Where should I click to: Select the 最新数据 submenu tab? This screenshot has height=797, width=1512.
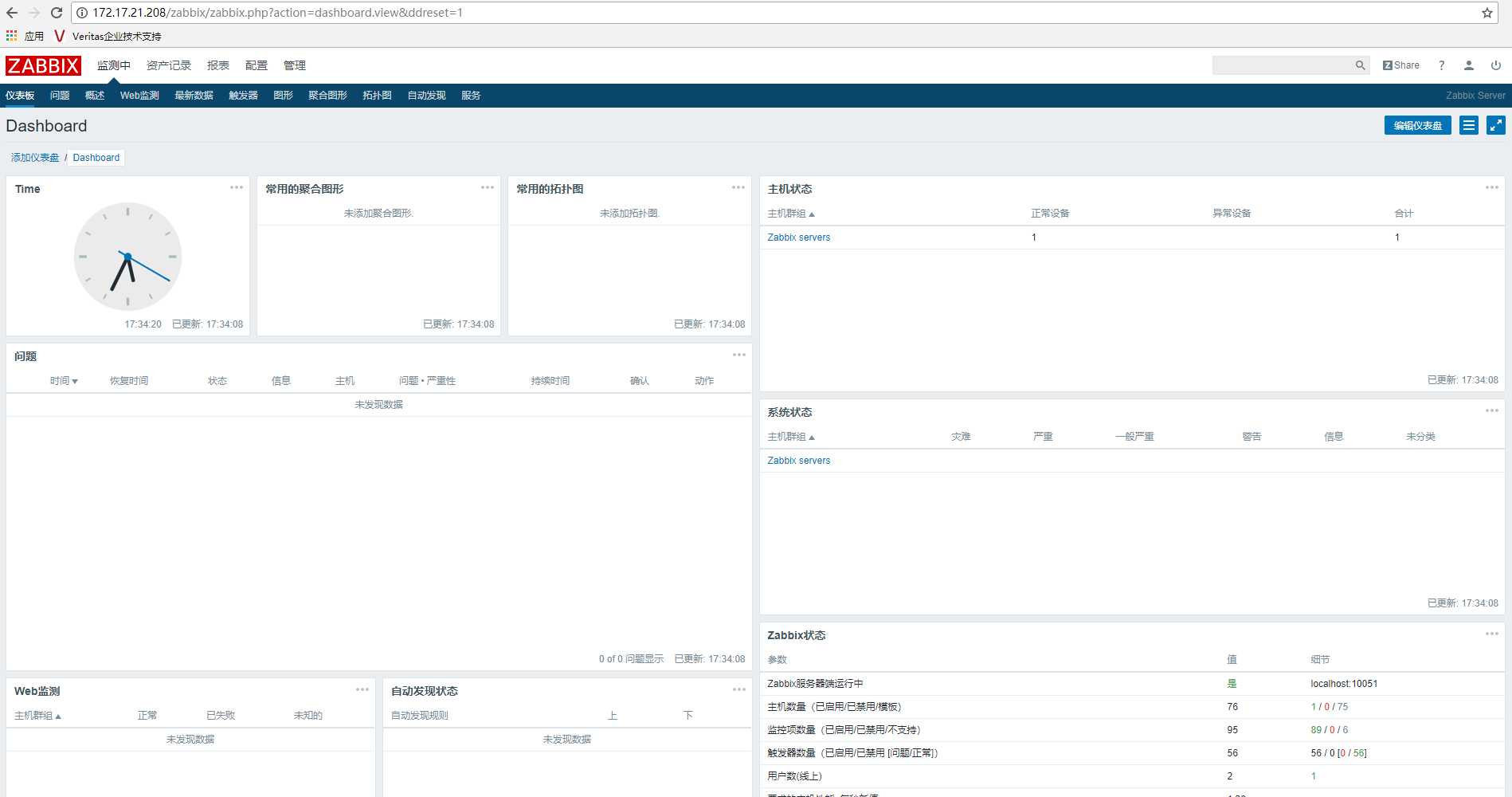pos(194,96)
